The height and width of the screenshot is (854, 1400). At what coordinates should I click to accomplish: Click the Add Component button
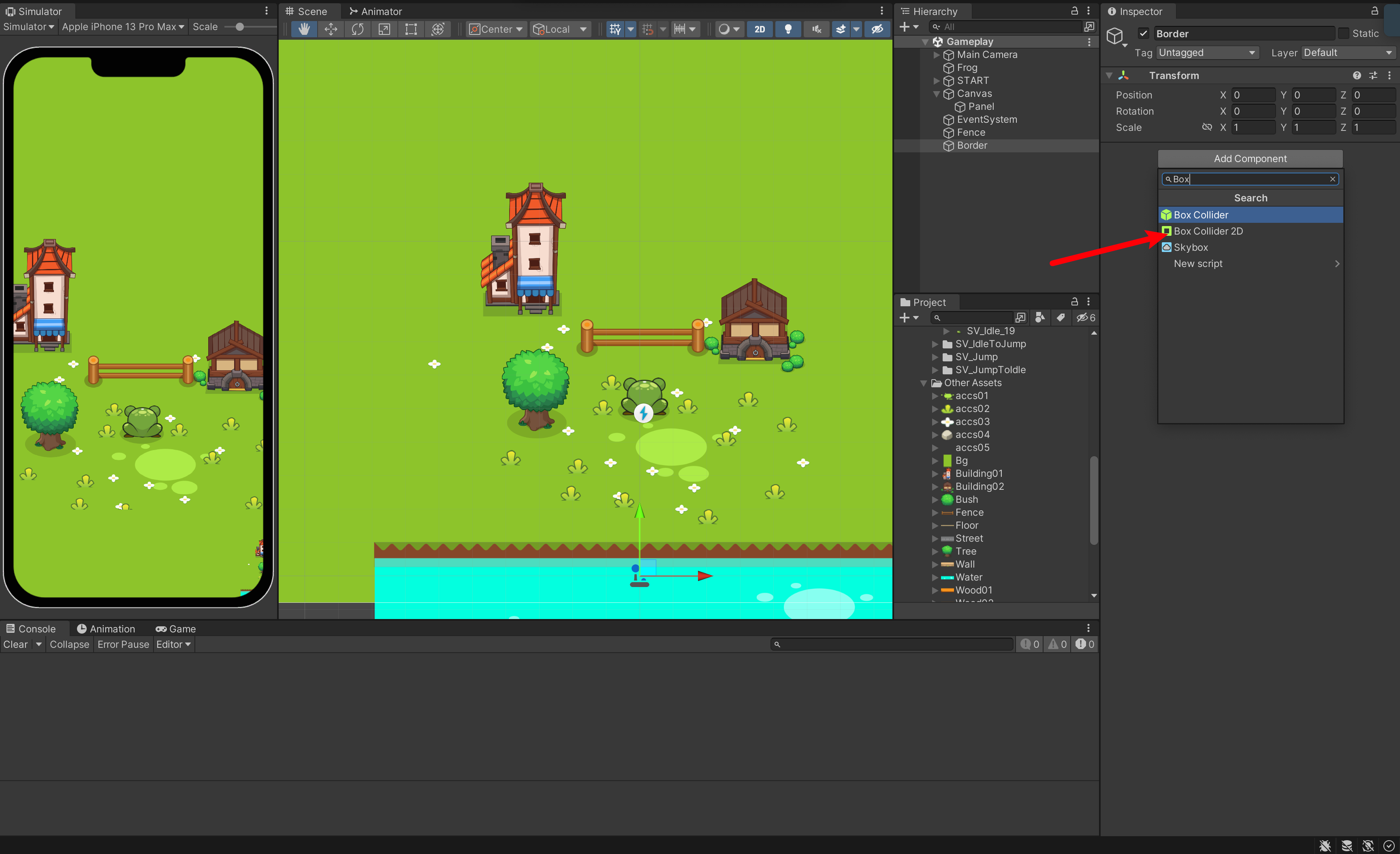(1250, 158)
